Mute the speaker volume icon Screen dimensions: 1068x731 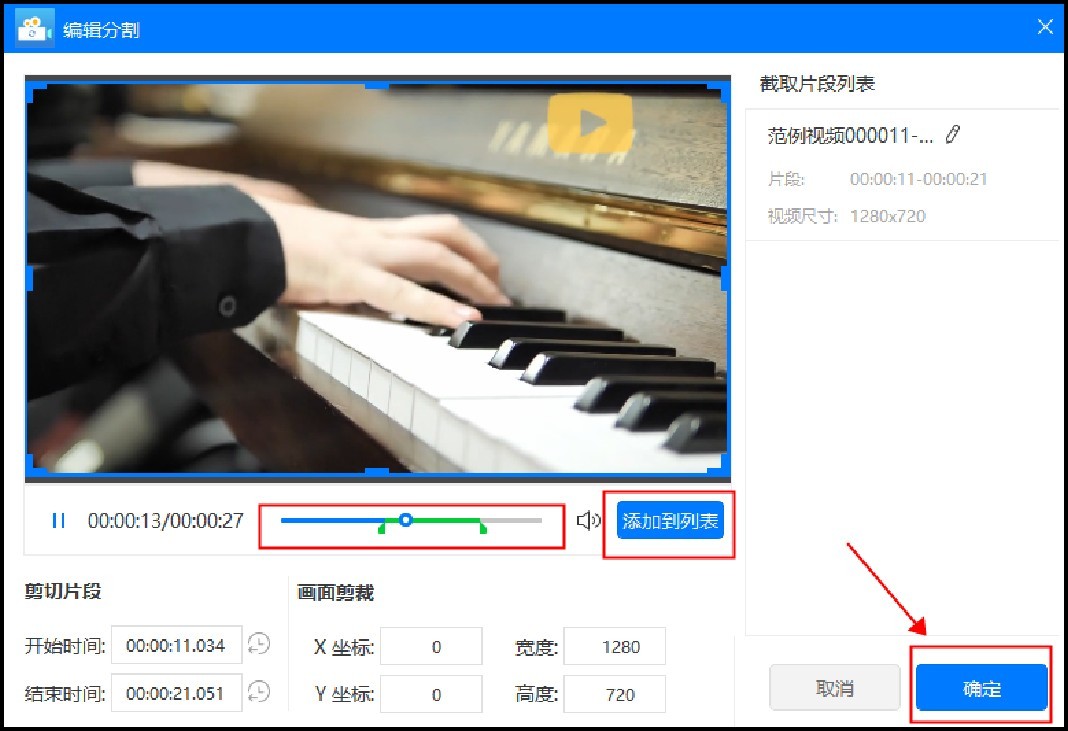point(588,520)
